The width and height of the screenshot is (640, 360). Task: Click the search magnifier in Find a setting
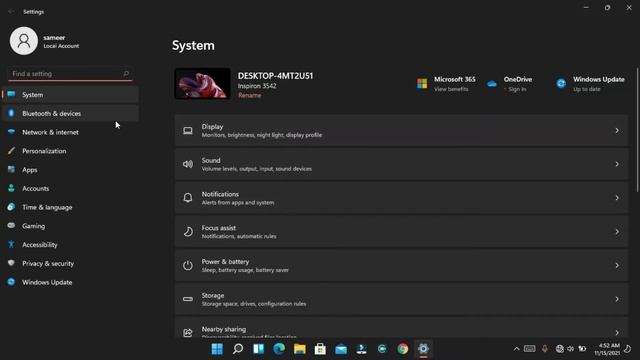click(126, 73)
